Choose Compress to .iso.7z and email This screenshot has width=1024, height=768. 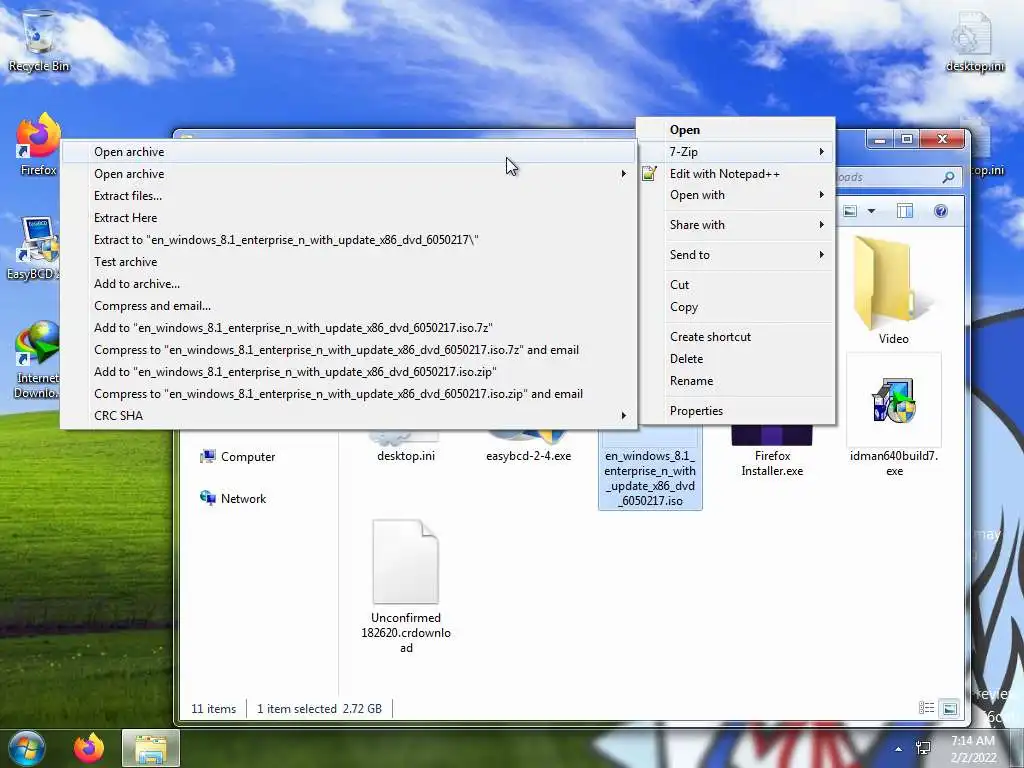[x=348, y=349]
